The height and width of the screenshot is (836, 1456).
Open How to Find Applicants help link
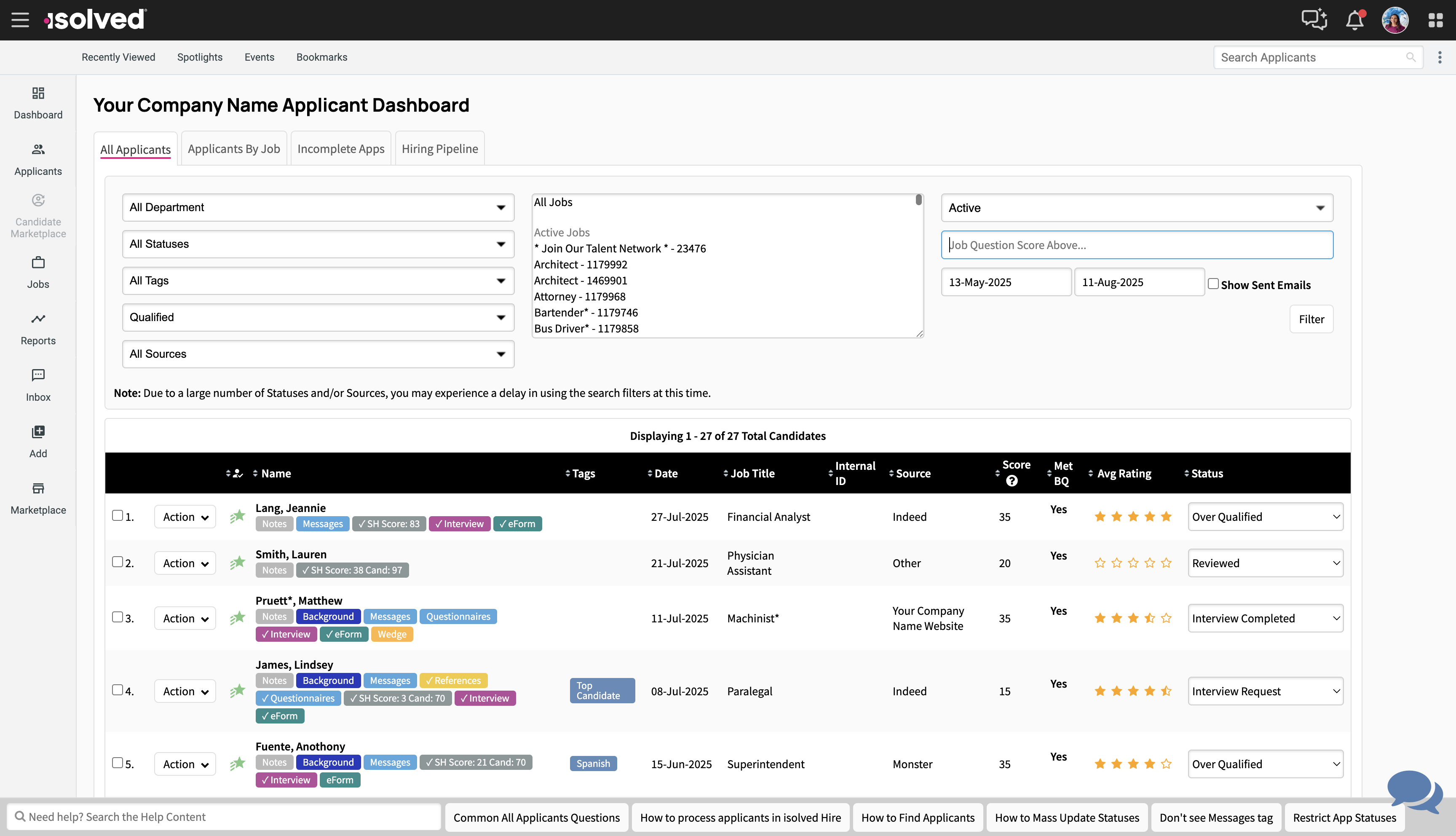[x=918, y=817]
